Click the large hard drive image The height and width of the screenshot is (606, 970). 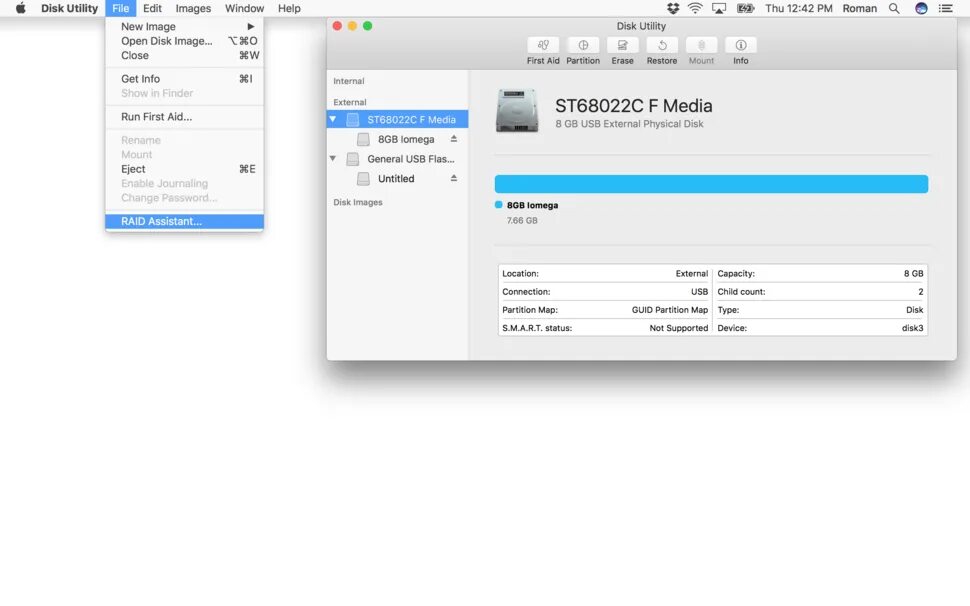tap(517, 111)
